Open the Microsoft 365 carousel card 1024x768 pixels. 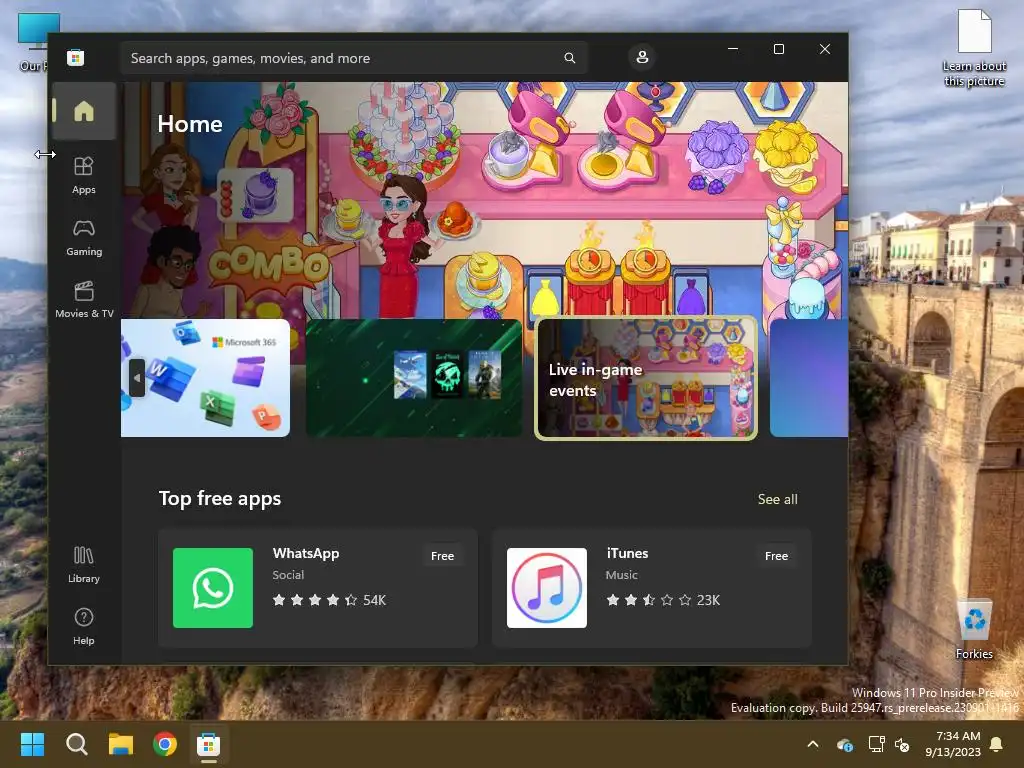coord(205,377)
